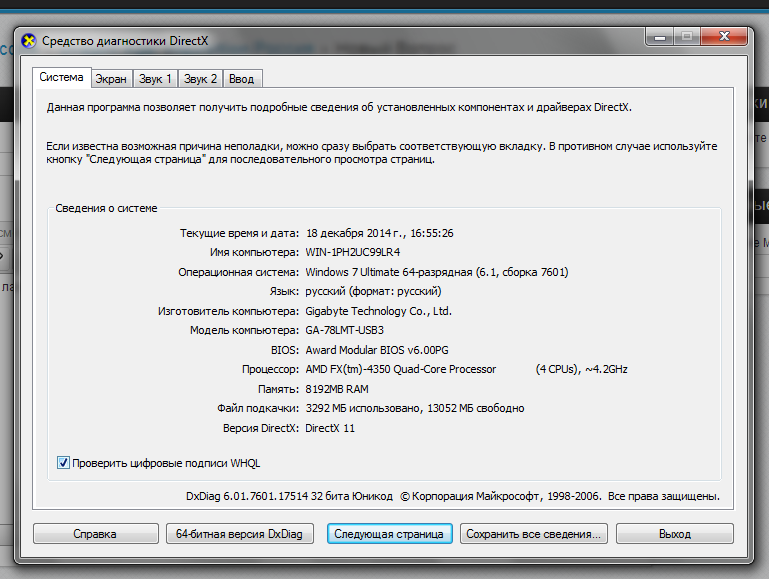Viewport: 769px width, 579px height.
Task: Switch to the Система tab
Action: [61, 77]
